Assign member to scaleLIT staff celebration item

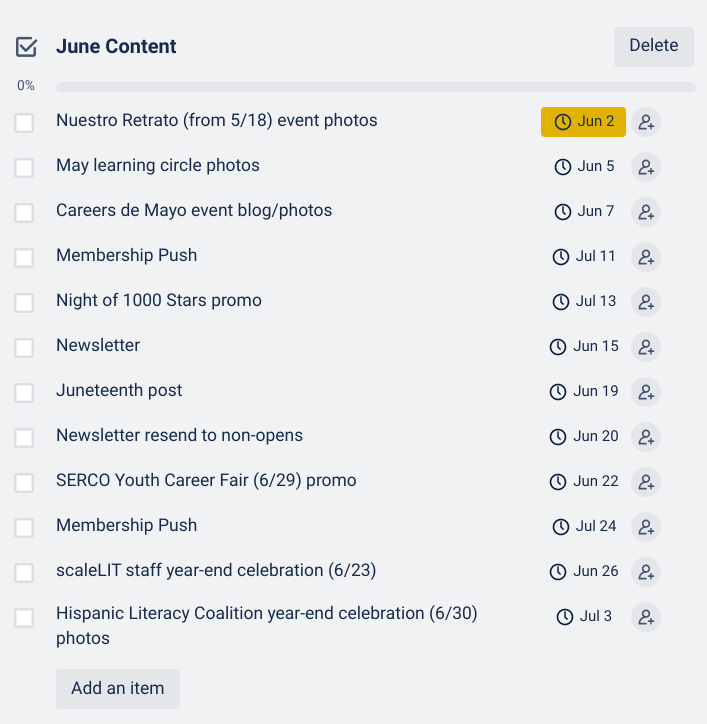(646, 572)
